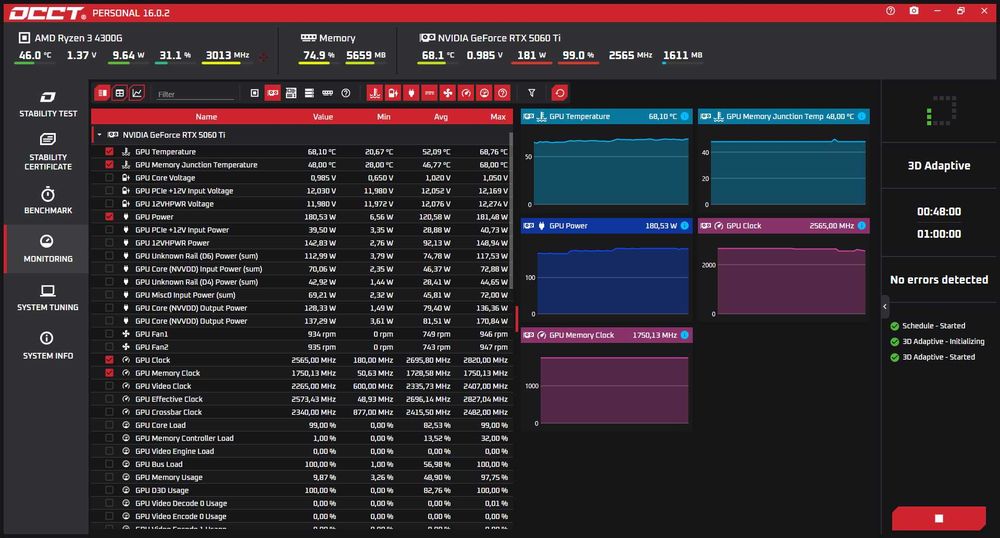Screen dimensions: 1000x538
Task: Enable the GPU Core Load checkbox
Action: coord(109,425)
